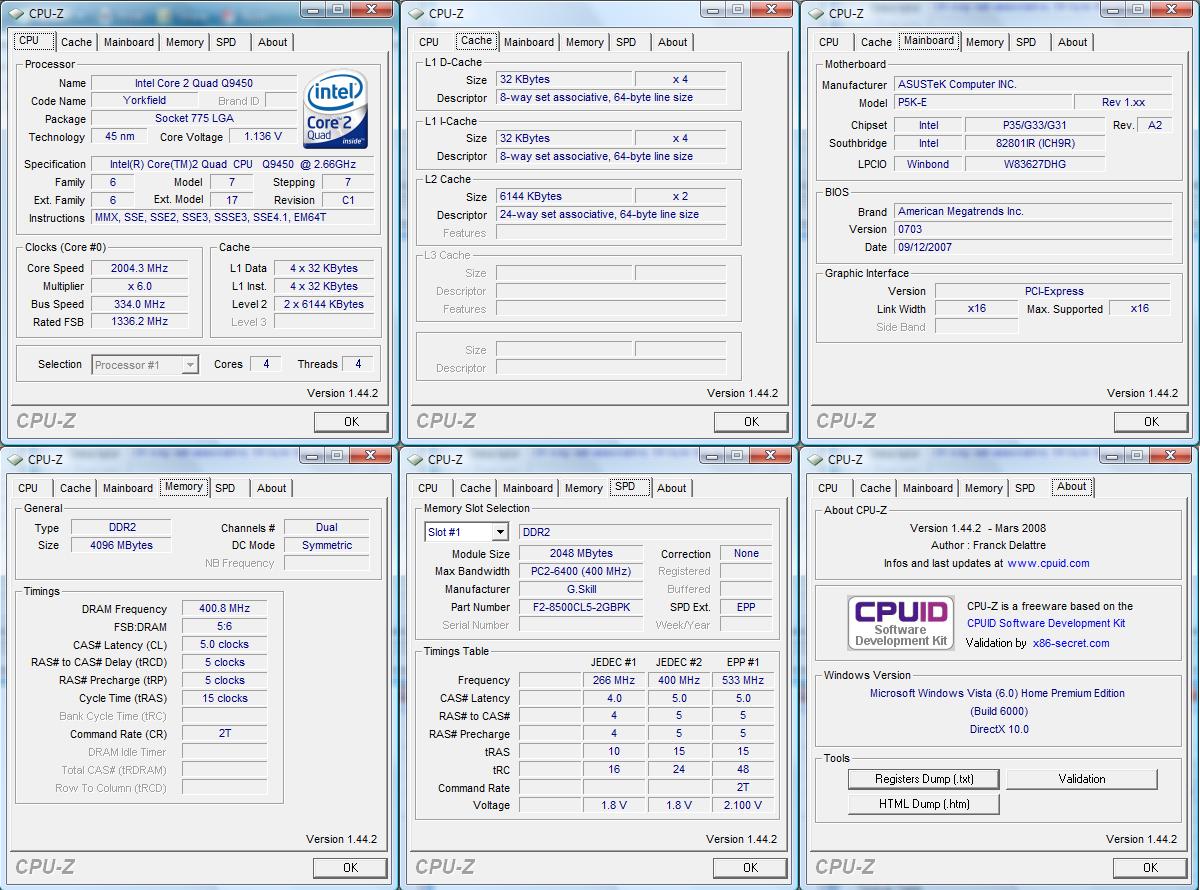Click the SPD manufacturer G.Skill
The height and width of the screenshot is (890, 1200).
pyautogui.click(x=581, y=589)
